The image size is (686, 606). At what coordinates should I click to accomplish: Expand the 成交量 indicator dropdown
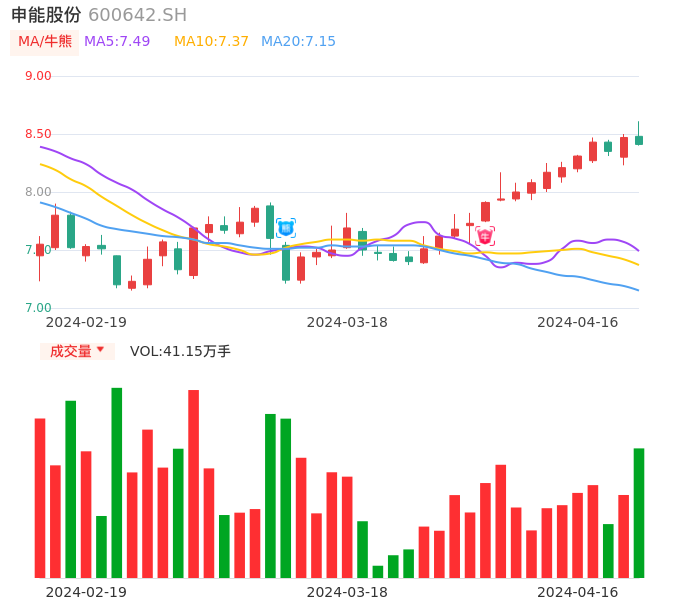[77, 351]
